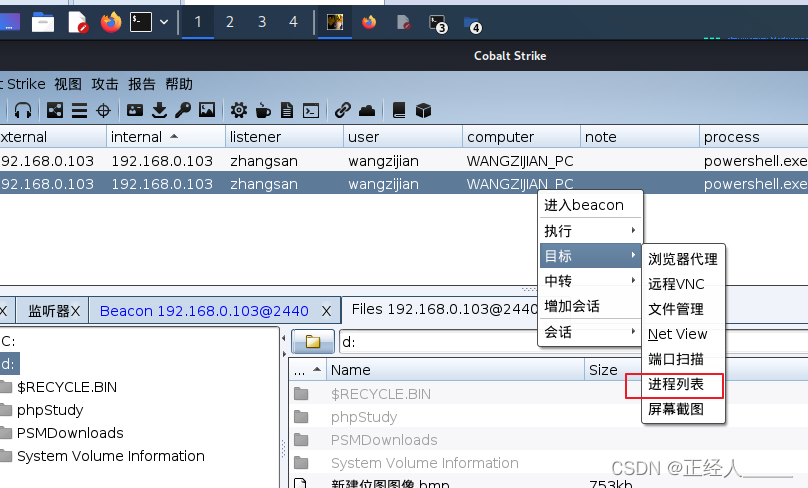Choose 远程VNC submenu item

pos(683,284)
